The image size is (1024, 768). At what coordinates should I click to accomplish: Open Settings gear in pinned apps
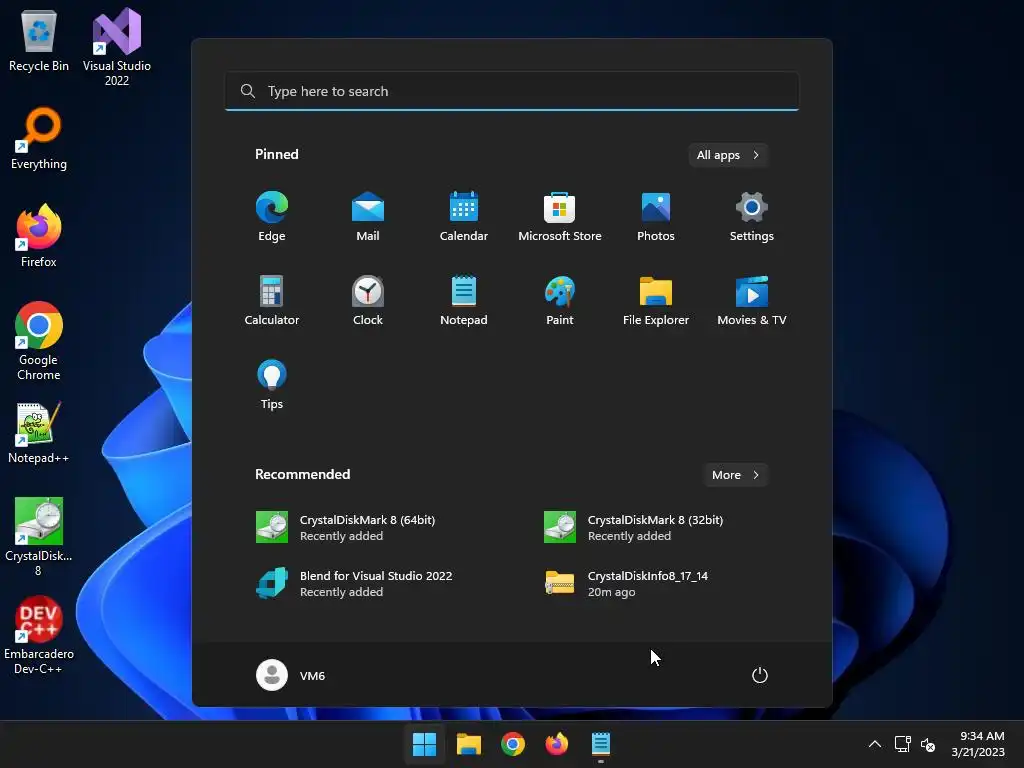point(752,217)
